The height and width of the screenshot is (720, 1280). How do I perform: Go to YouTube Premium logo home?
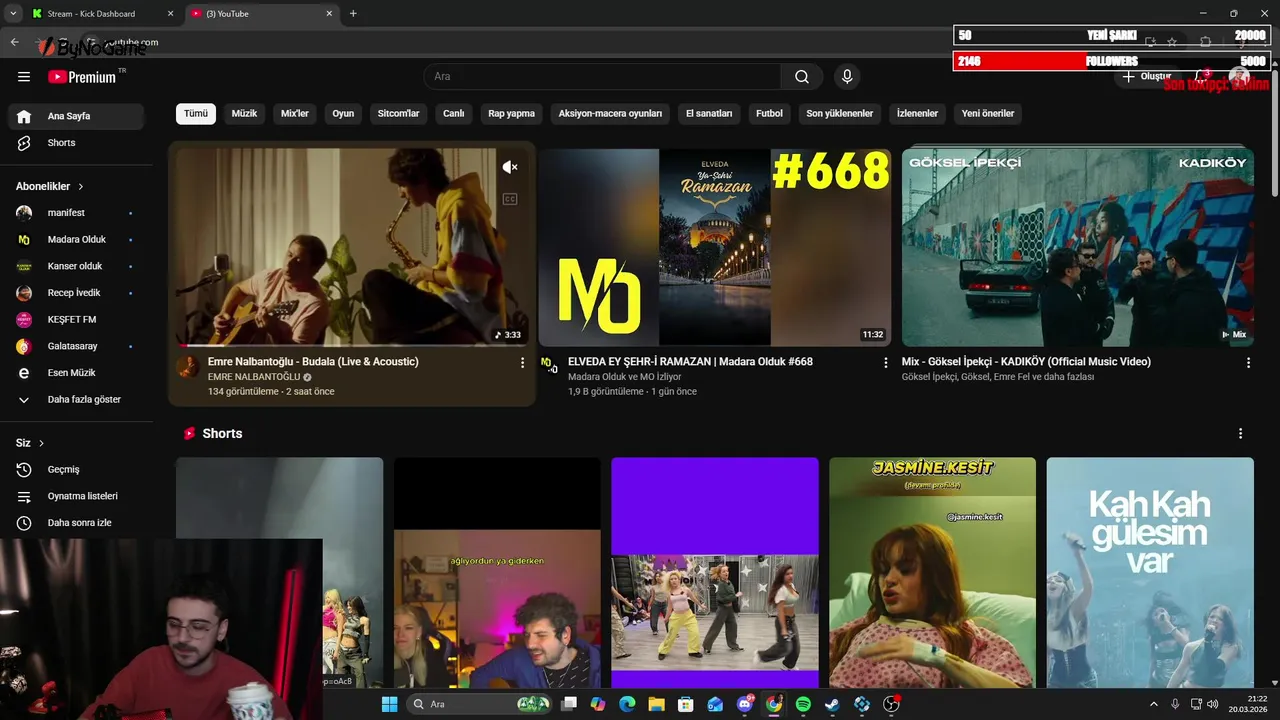point(82,77)
